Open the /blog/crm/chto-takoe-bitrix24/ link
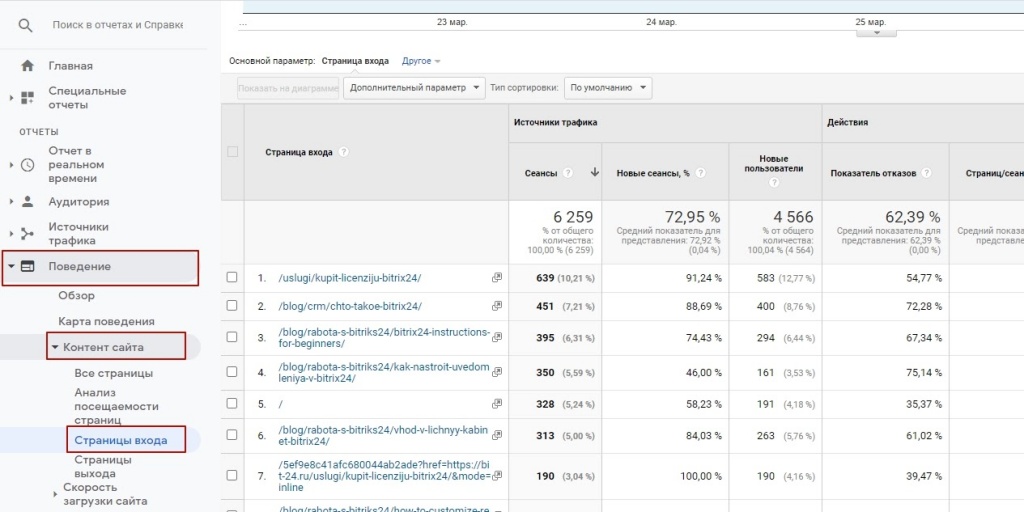This screenshot has height=512, width=1024. pyautogui.click(x=350, y=306)
